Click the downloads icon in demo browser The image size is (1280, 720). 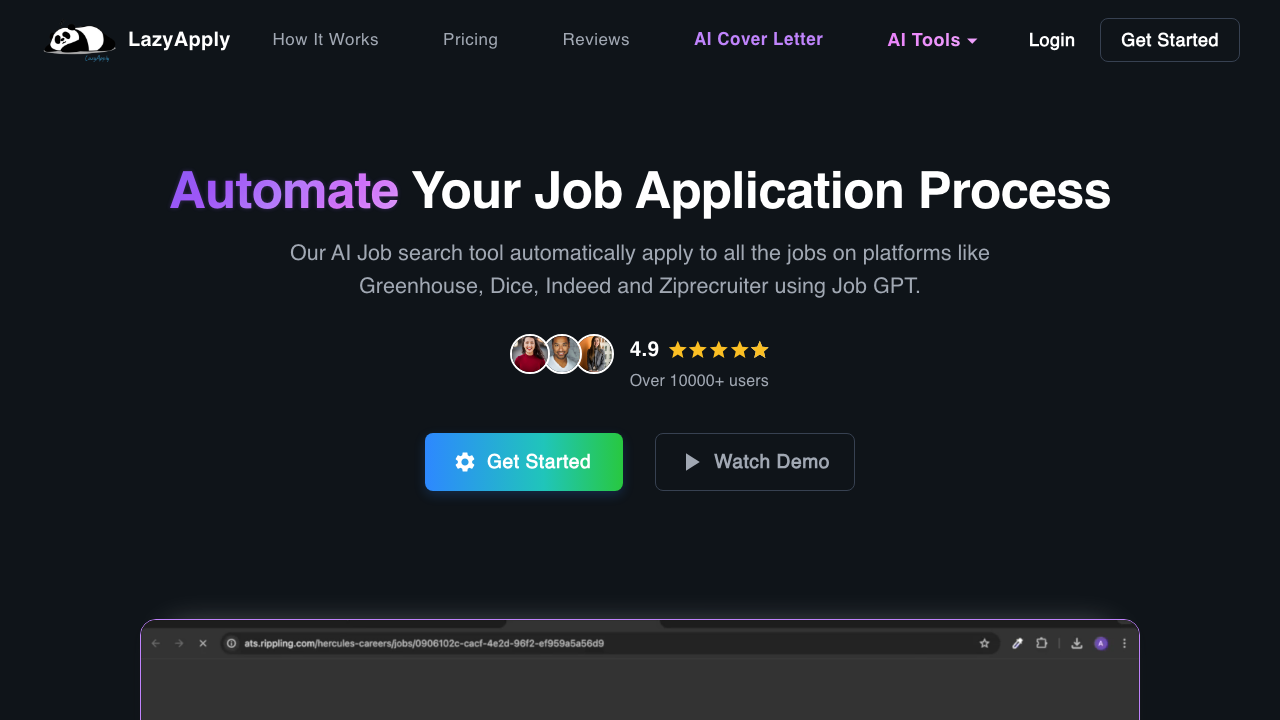[1077, 643]
